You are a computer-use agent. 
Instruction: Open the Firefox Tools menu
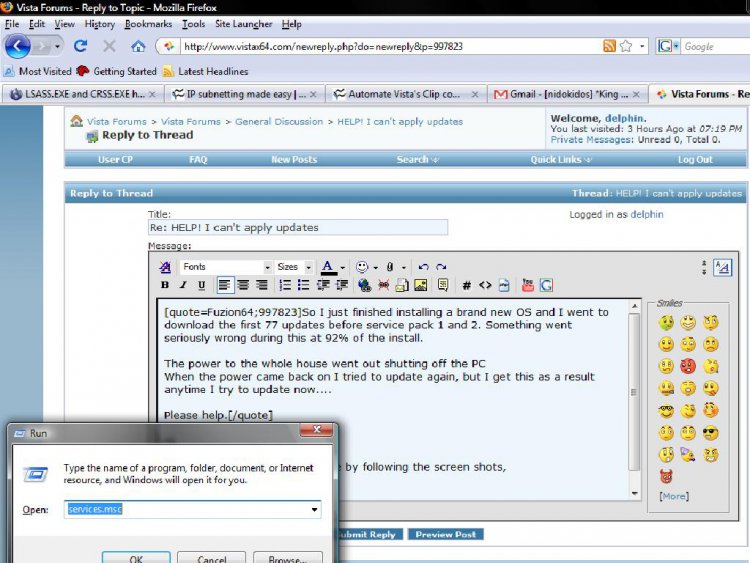[193, 24]
